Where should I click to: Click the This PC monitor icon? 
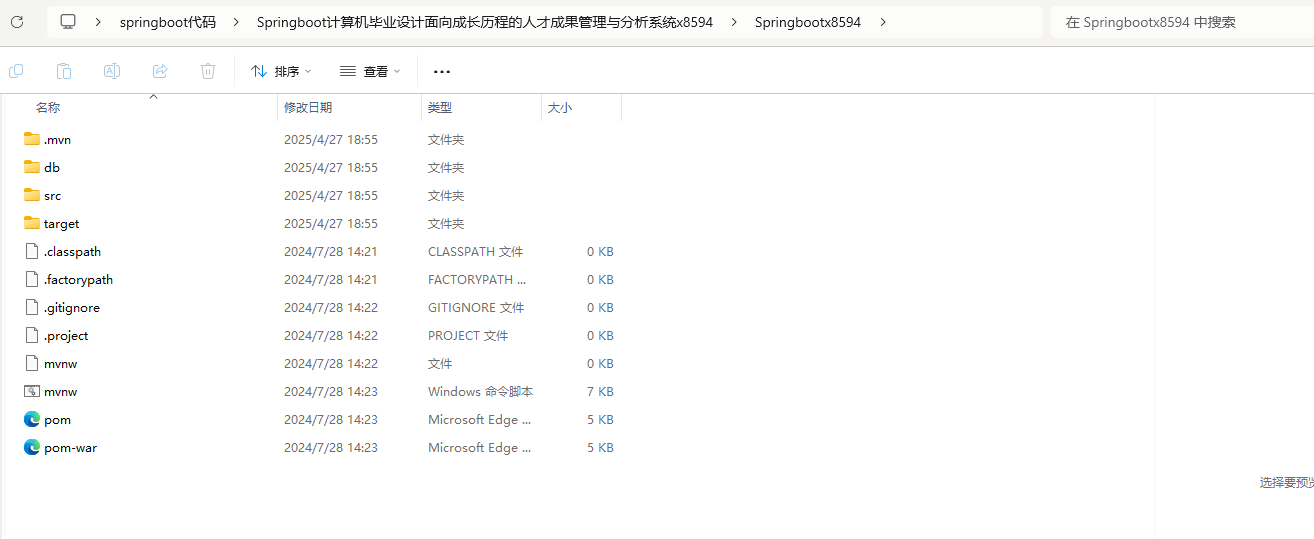click(x=68, y=22)
